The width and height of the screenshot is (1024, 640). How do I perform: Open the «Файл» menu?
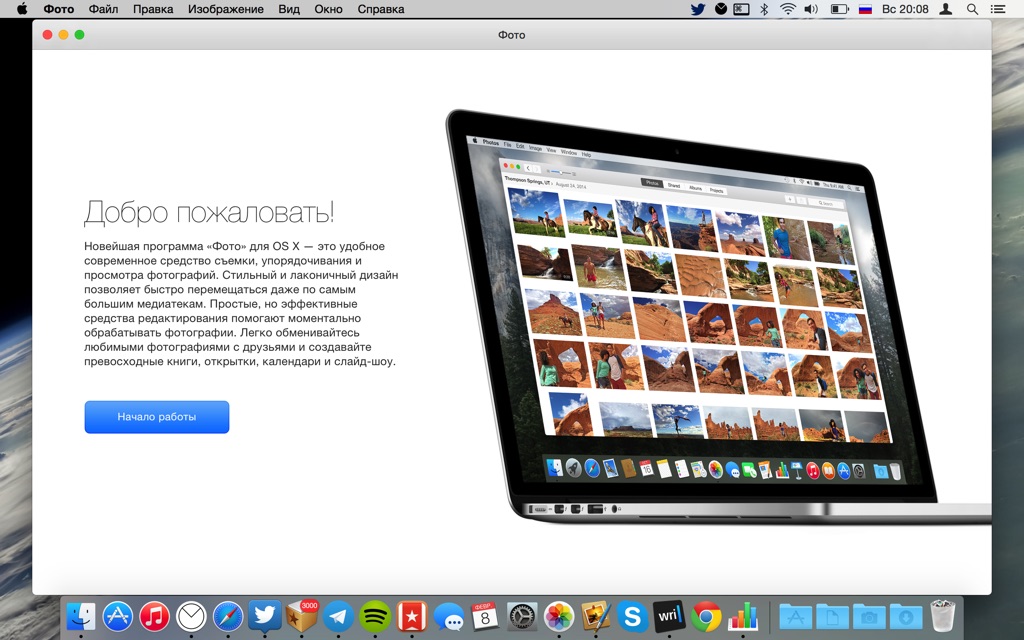(103, 9)
